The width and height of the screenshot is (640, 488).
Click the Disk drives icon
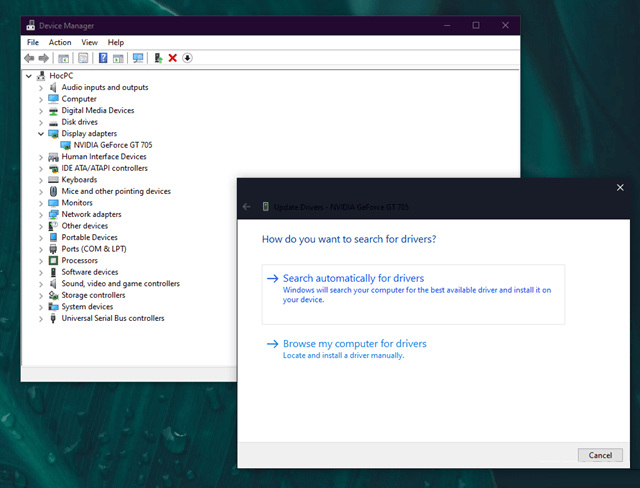tap(53, 122)
